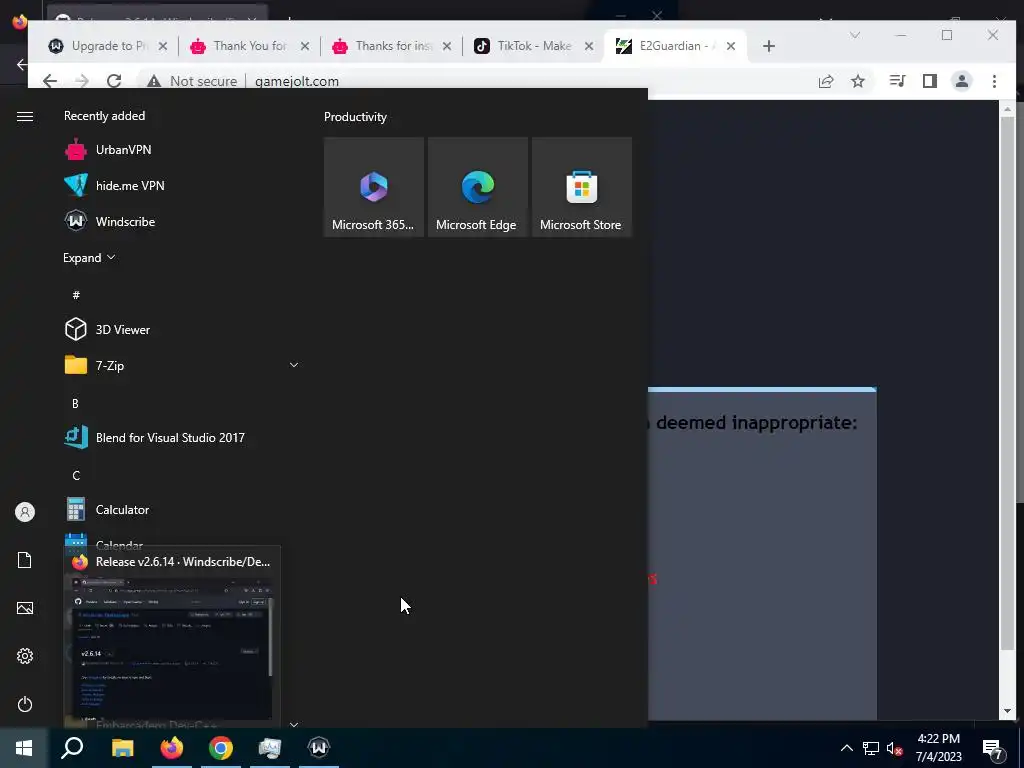Open Windscribe taskbar icon
This screenshot has height=768, width=1024.
click(319, 748)
